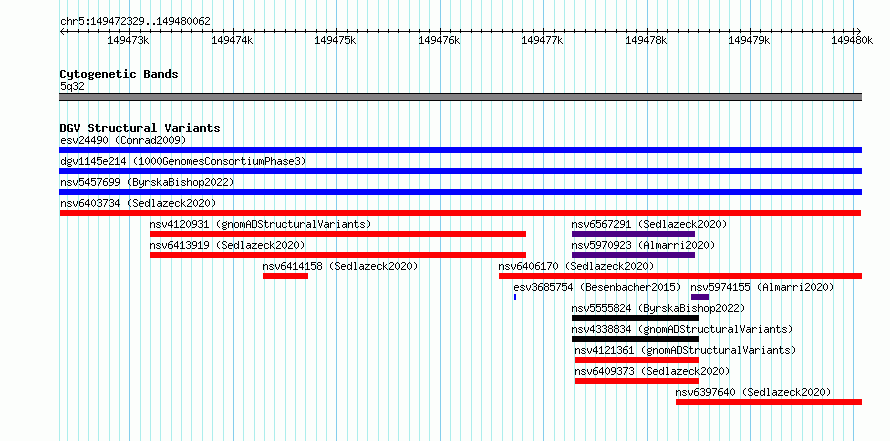This screenshot has height=441, width=890.
Task: Click the nsv5555824 (ByrskaBishop2022) label
Action: click(x=658, y=308)
